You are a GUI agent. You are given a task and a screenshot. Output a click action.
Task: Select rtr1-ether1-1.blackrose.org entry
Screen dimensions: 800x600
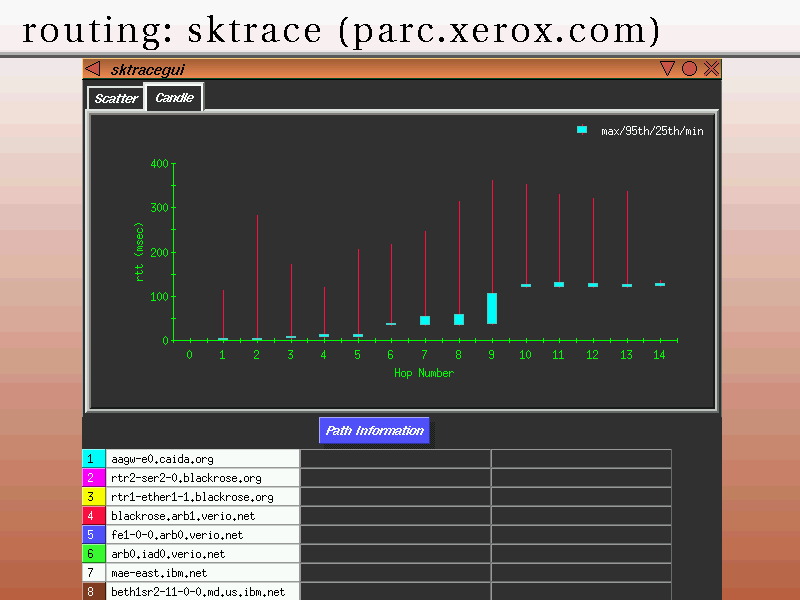pos(203,496)
